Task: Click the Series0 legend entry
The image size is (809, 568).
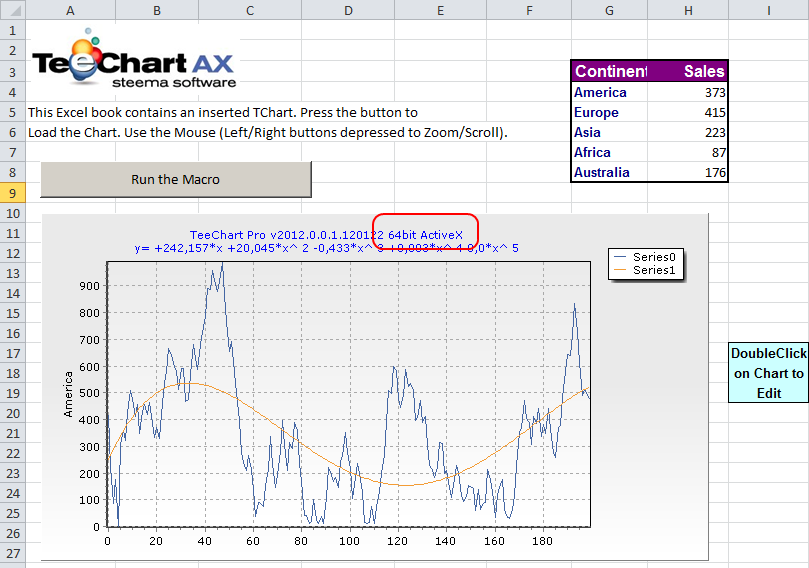Action: coord(645,257)
